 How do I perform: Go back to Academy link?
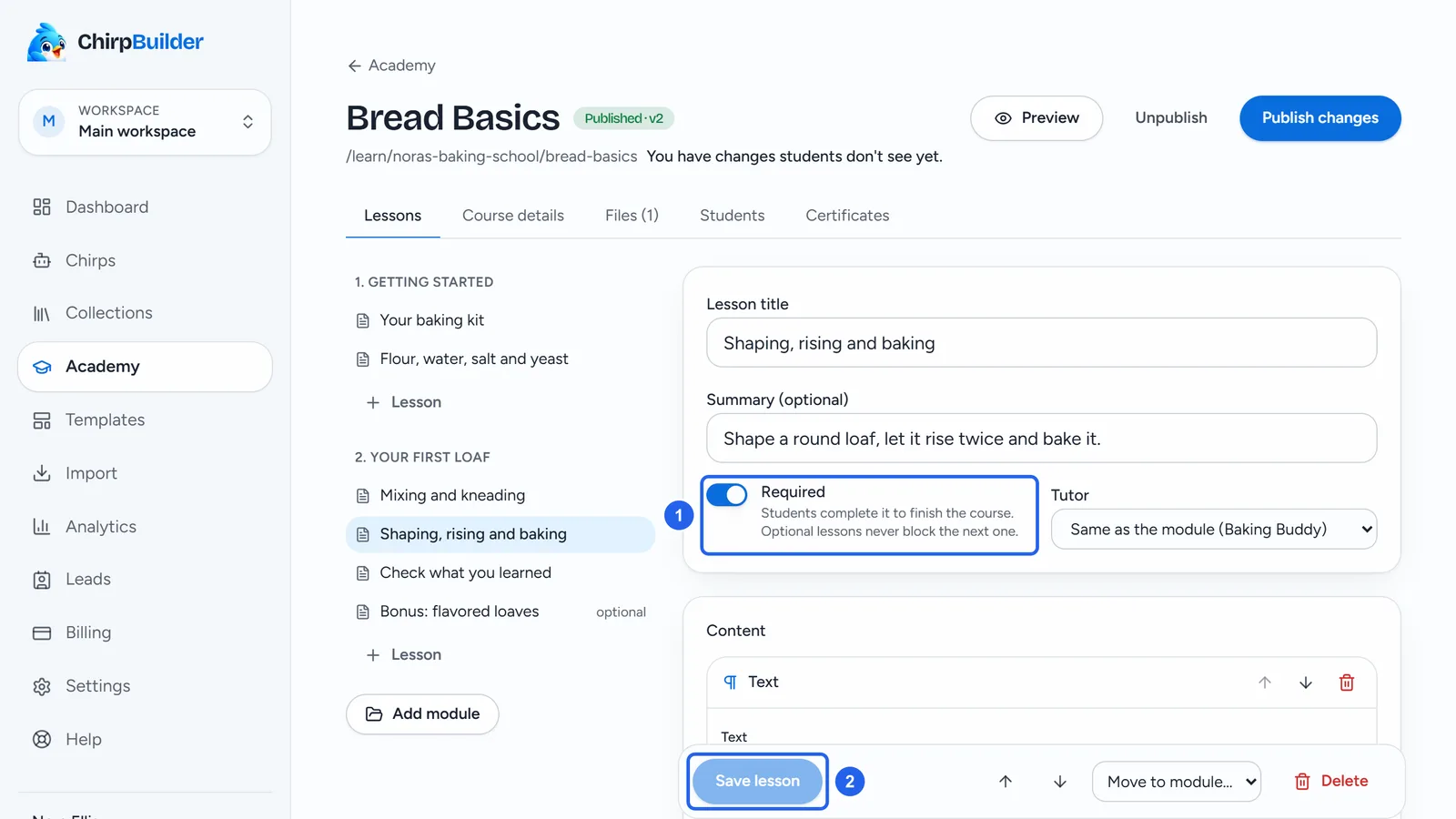[x=391, y=66]
